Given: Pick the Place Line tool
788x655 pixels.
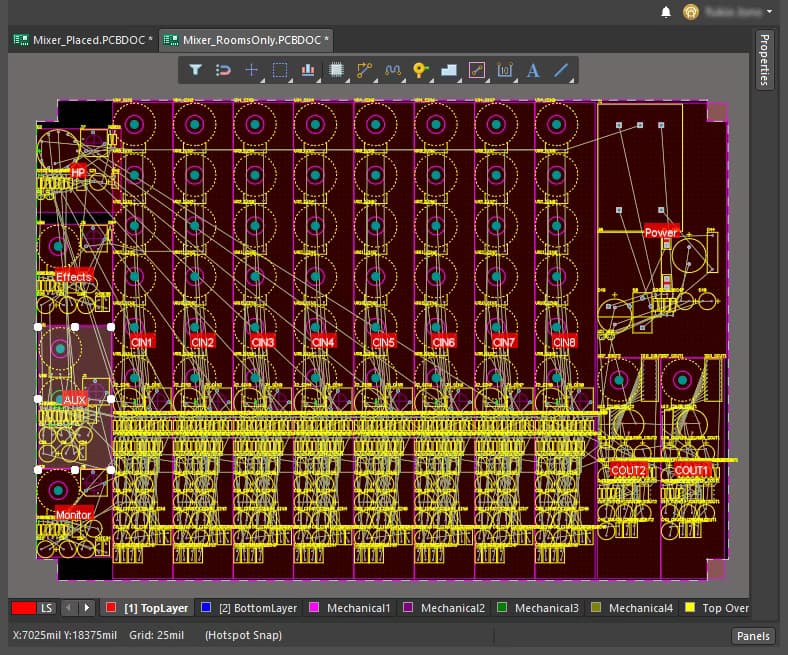Looking at the screenshot, I should coord(561,71).
